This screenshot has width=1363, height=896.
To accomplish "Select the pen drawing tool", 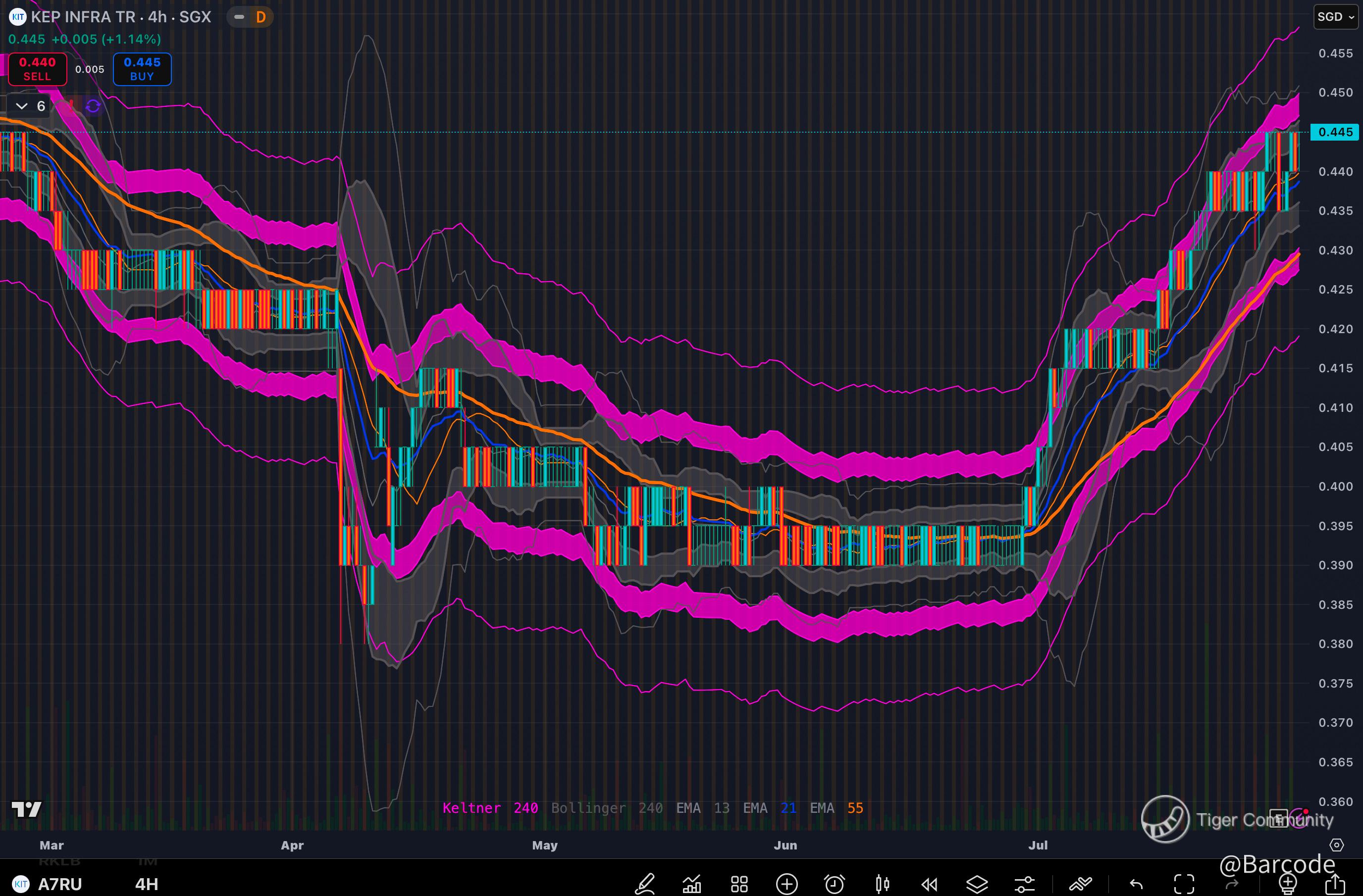I will pyautogui.click(x=645, y=884).
